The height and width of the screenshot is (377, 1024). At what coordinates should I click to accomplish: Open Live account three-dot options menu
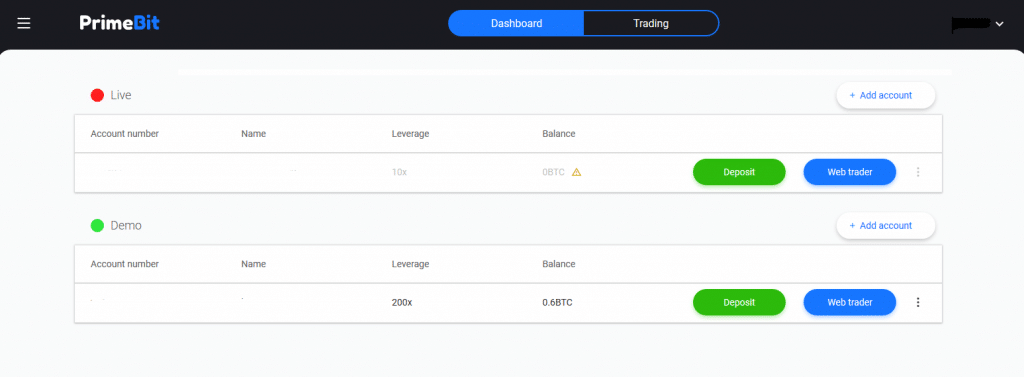(x=918, y=172)
